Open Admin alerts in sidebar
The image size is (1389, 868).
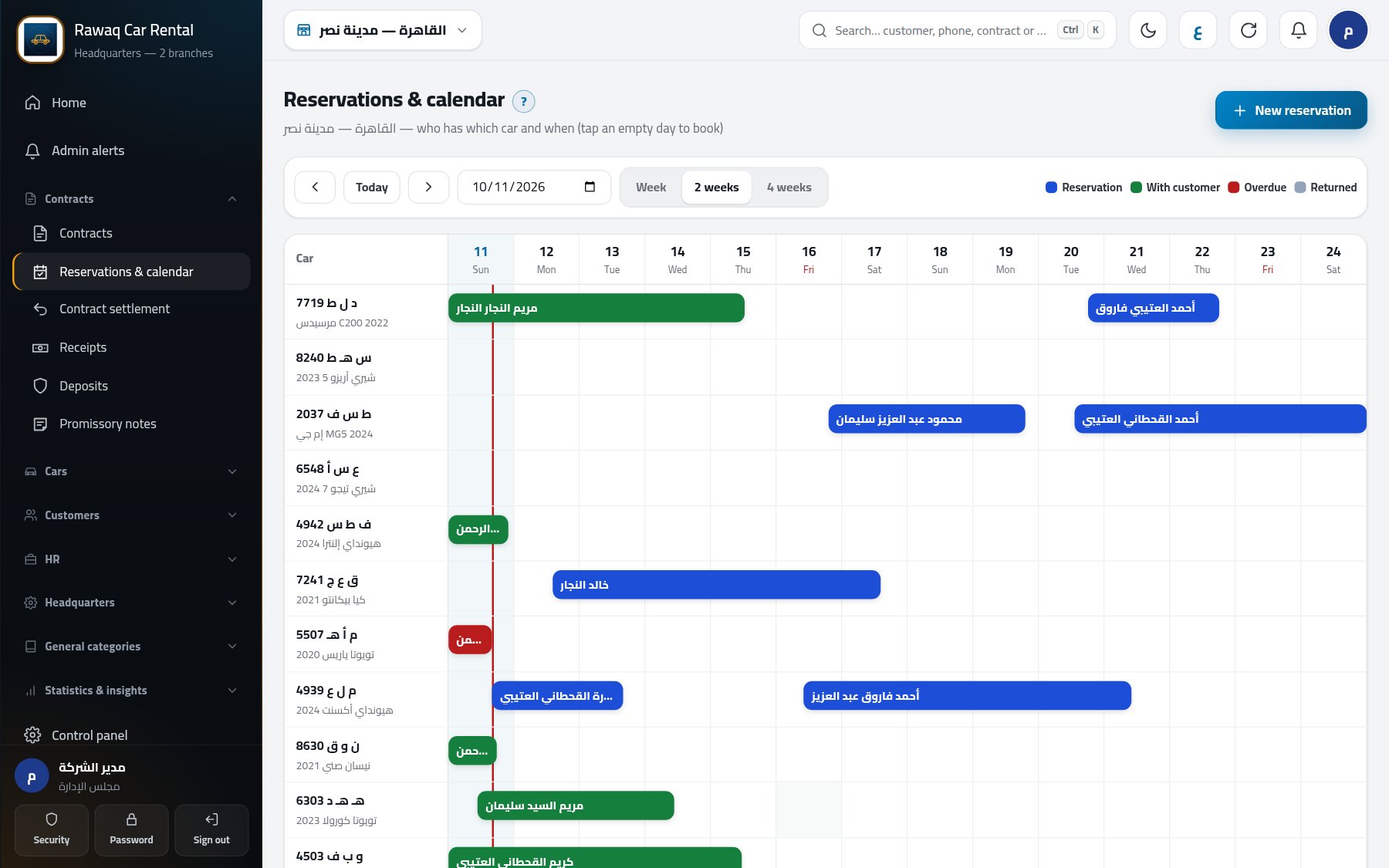131,150
